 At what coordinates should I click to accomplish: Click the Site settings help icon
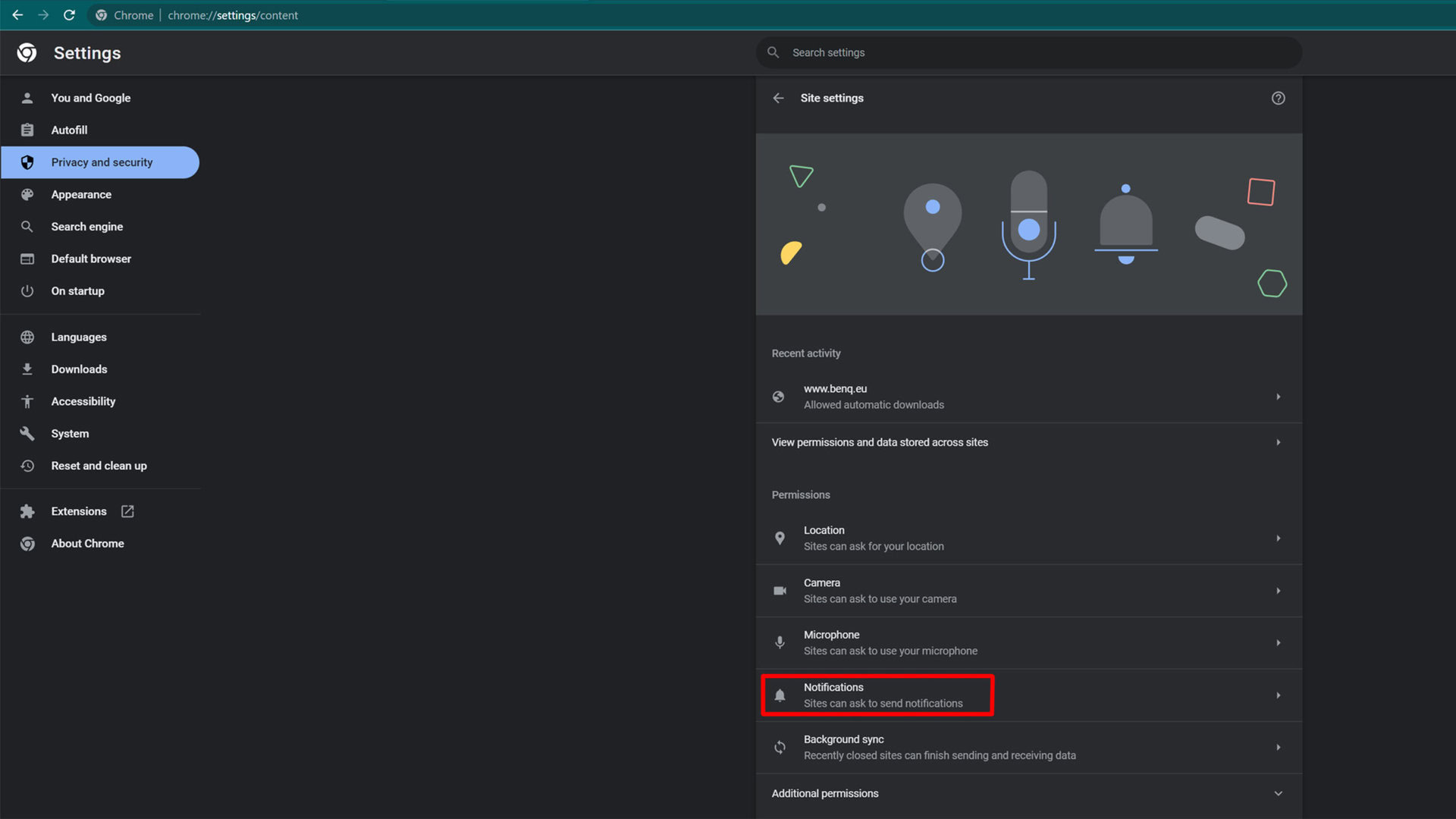click(1278, 98)
